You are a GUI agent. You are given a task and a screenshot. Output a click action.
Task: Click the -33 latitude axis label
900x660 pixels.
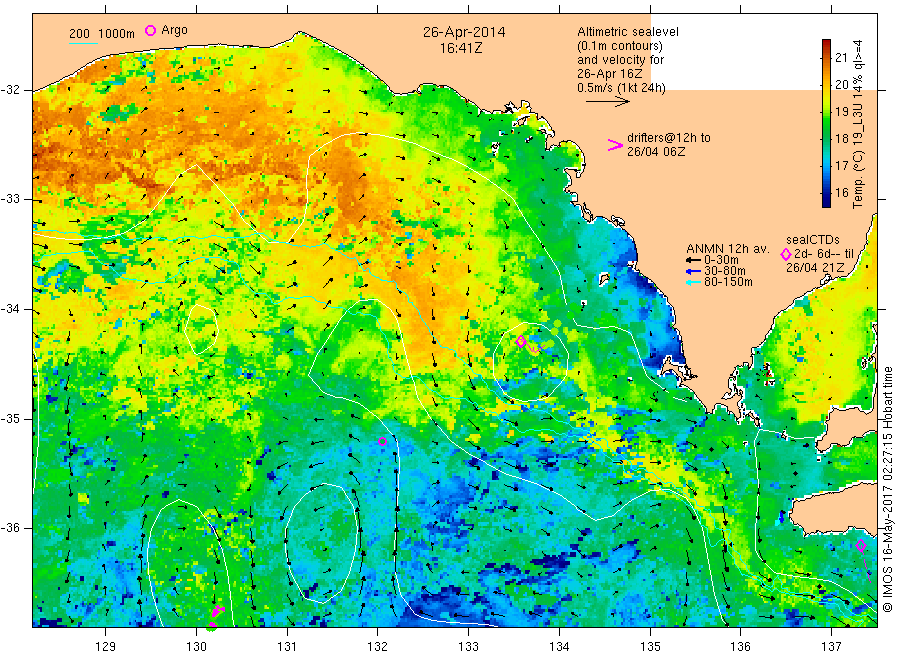10,199
